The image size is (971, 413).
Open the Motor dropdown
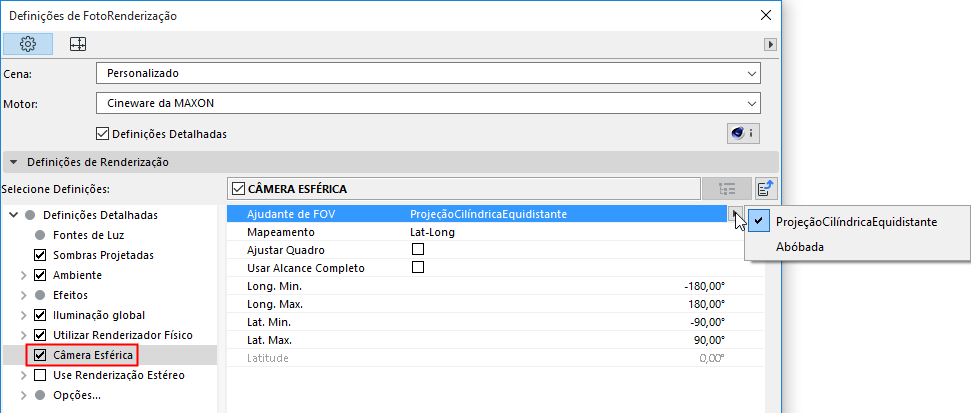(429, 103)
